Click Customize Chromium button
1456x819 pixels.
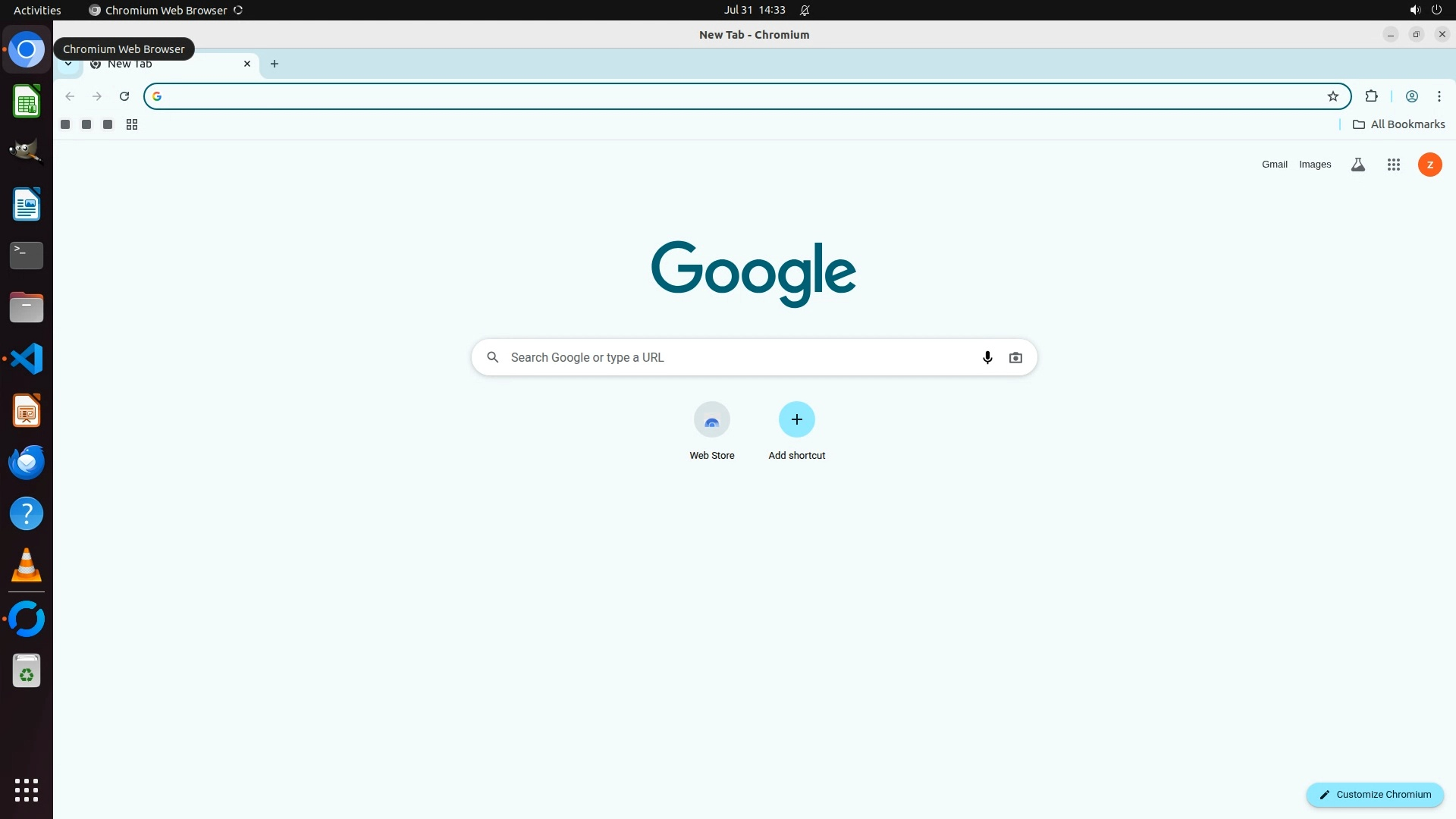click(1374, 794)
